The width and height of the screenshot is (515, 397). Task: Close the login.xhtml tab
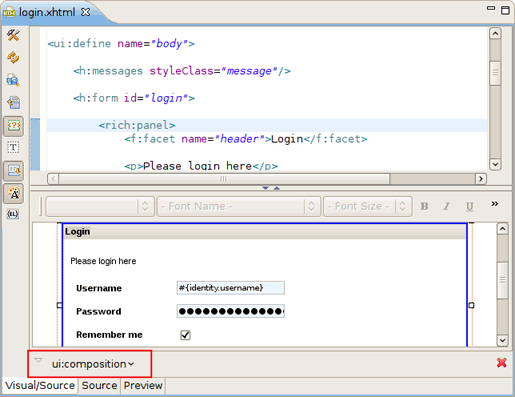(x=86, y=12)
